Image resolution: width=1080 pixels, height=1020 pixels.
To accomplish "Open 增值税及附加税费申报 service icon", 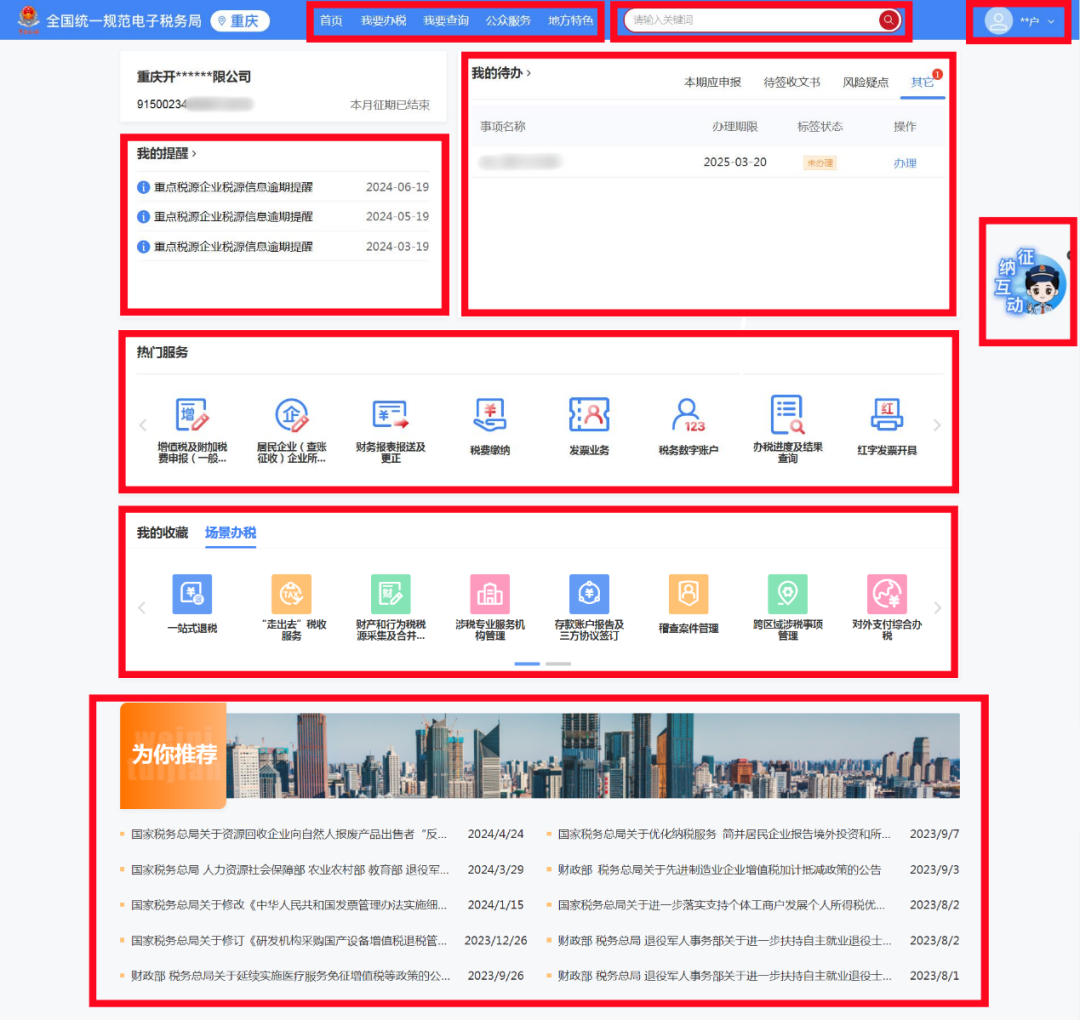I will pyautogui.click(x=192, y=415).
